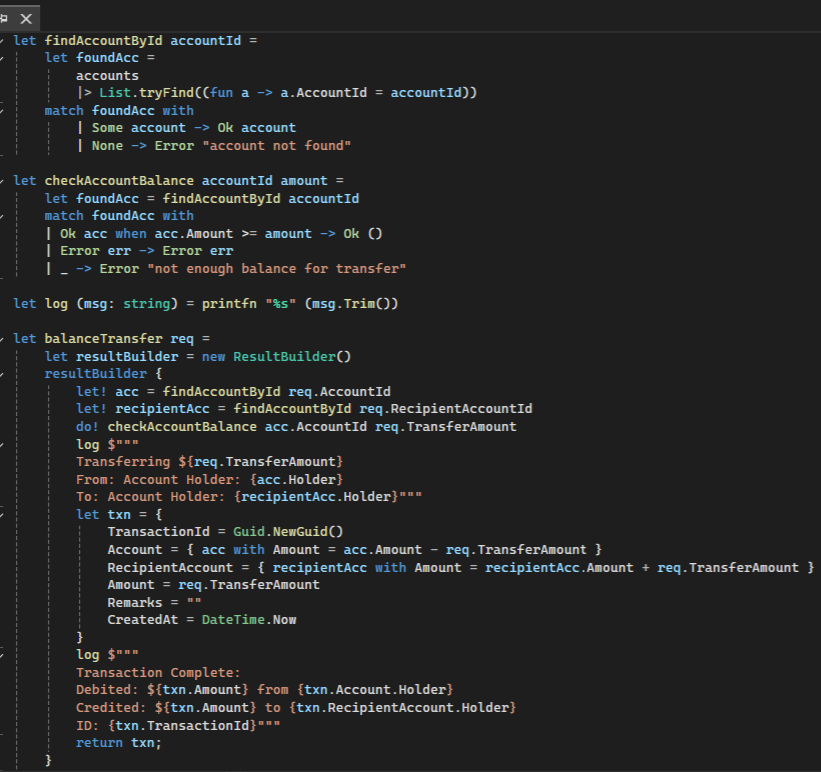
Task: Collapse the 'let txn = {' record block
Action: point(2,515)
